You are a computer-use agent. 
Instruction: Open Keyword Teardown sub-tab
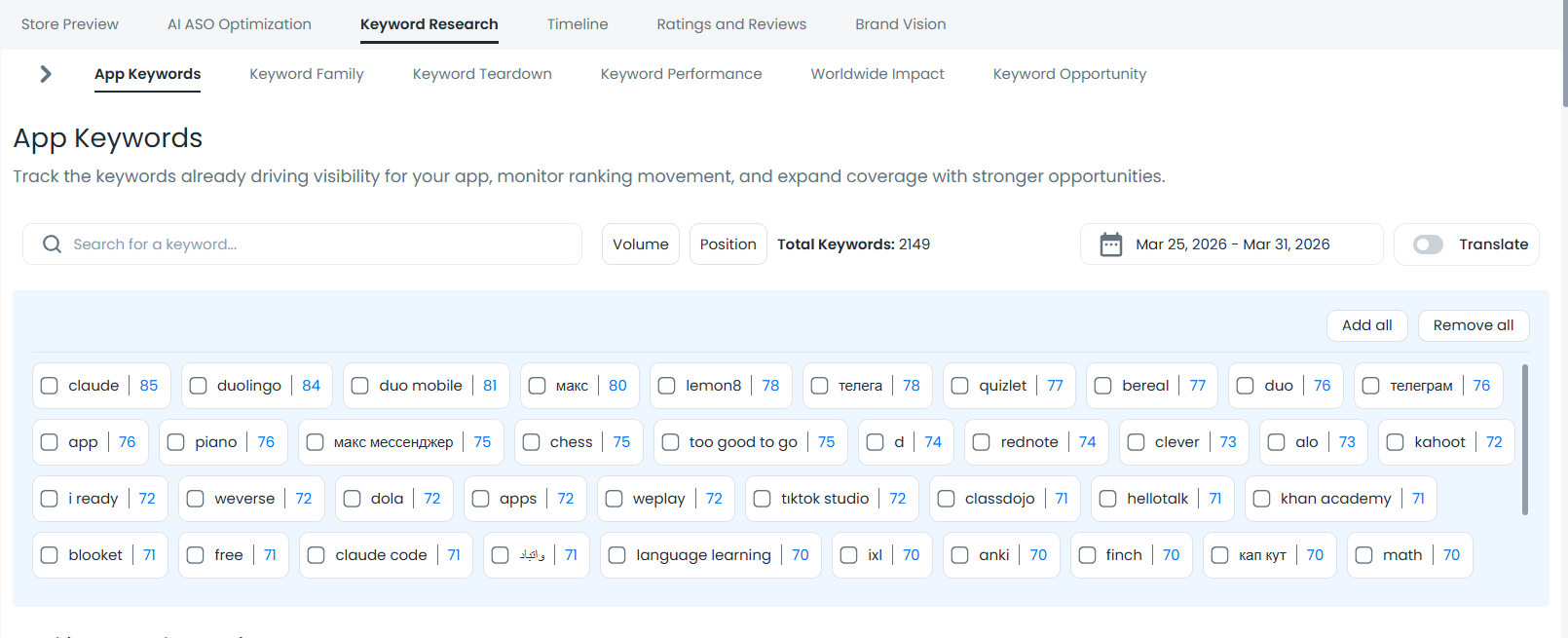click(482, 74)
